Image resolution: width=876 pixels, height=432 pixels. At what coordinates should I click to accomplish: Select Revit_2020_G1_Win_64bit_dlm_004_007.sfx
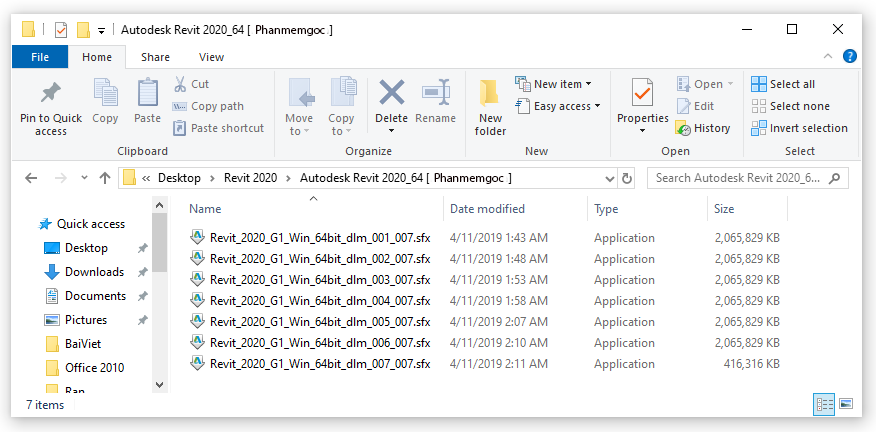(320, 301)
